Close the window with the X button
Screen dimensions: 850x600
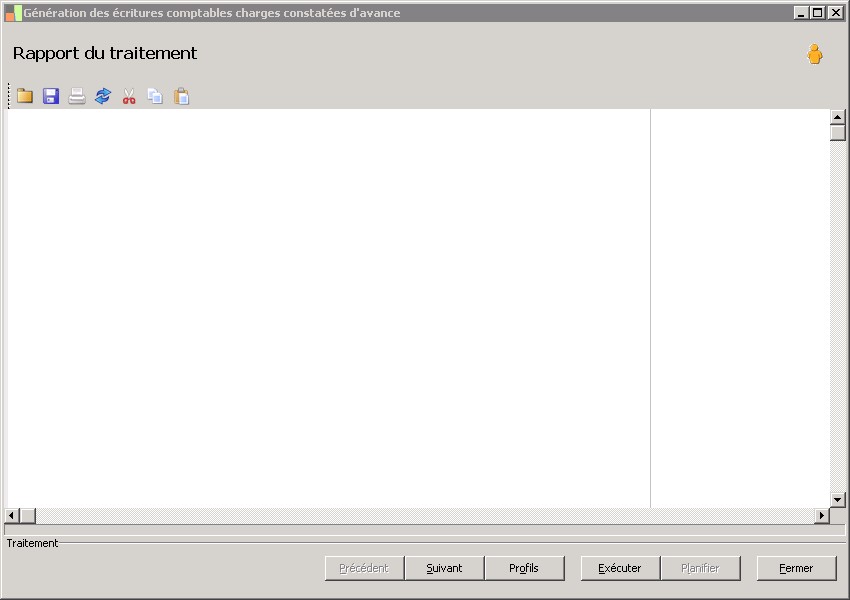click(836, 12)
